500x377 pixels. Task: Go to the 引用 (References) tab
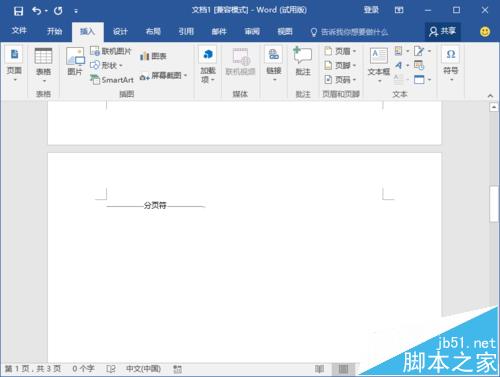pyautogui.click(x=186, y=32)
